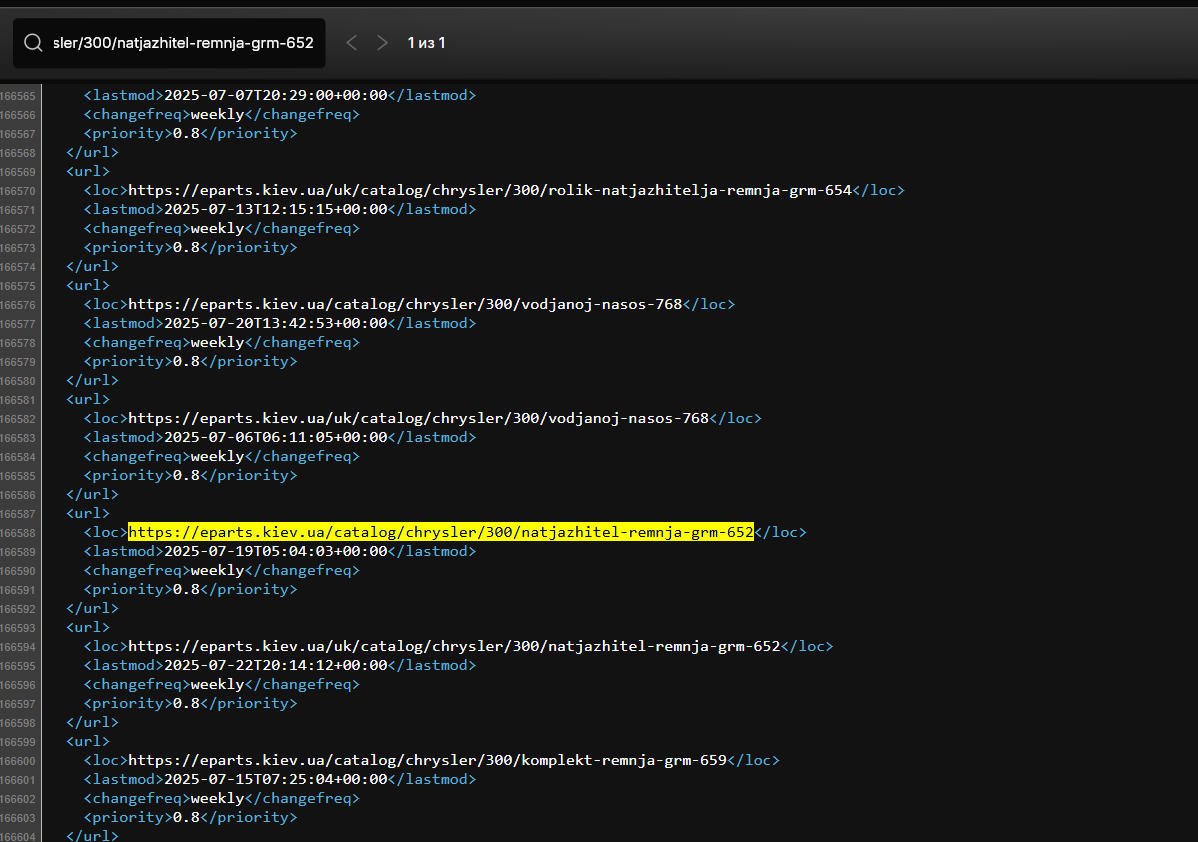This screenshot has width=1198, height=842.
Task: Click the "1 из 1" match counter
Action: [426, 43]
